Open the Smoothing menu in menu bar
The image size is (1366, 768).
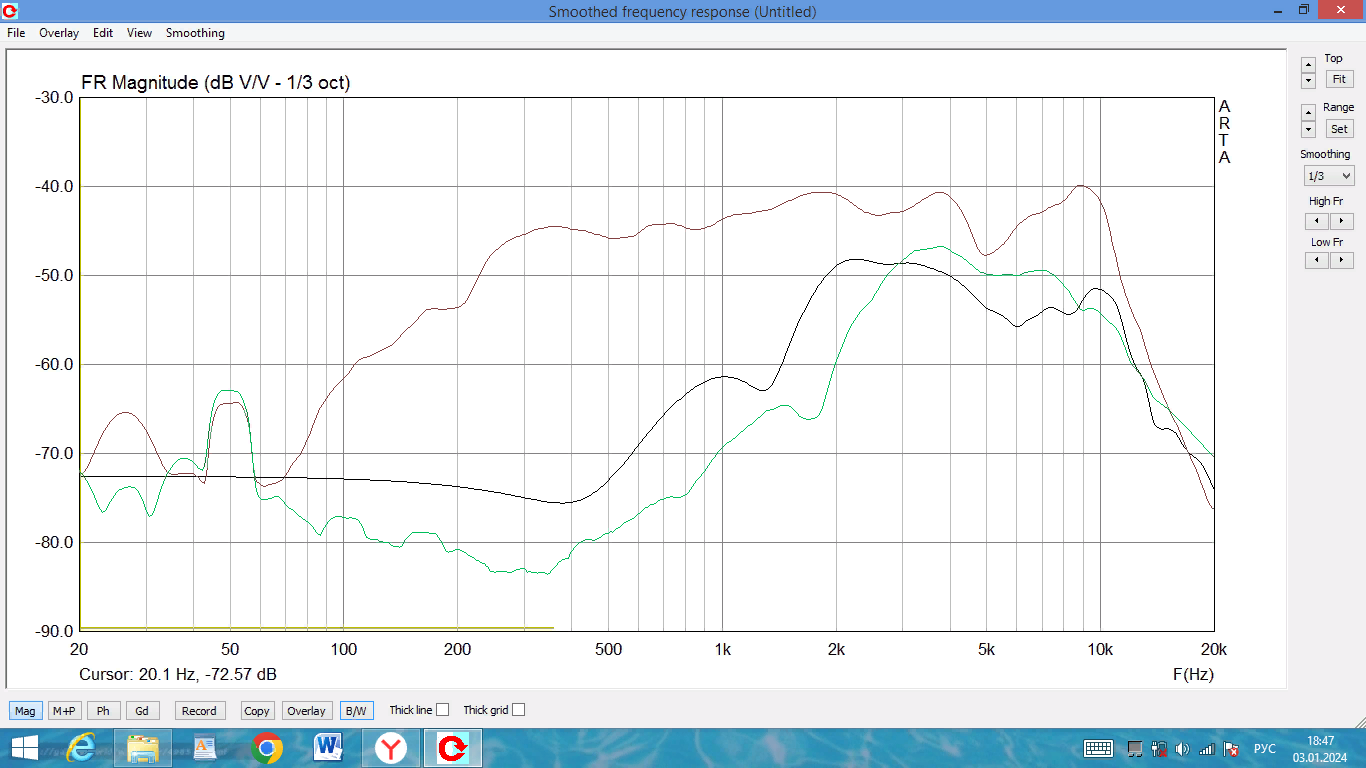point(195,33)
